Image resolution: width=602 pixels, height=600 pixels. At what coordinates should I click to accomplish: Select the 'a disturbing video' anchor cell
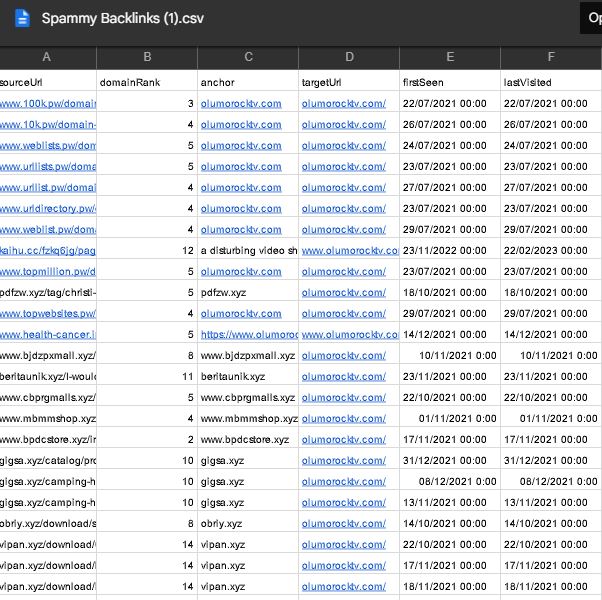pyautogui.click(x=248, y=250)
